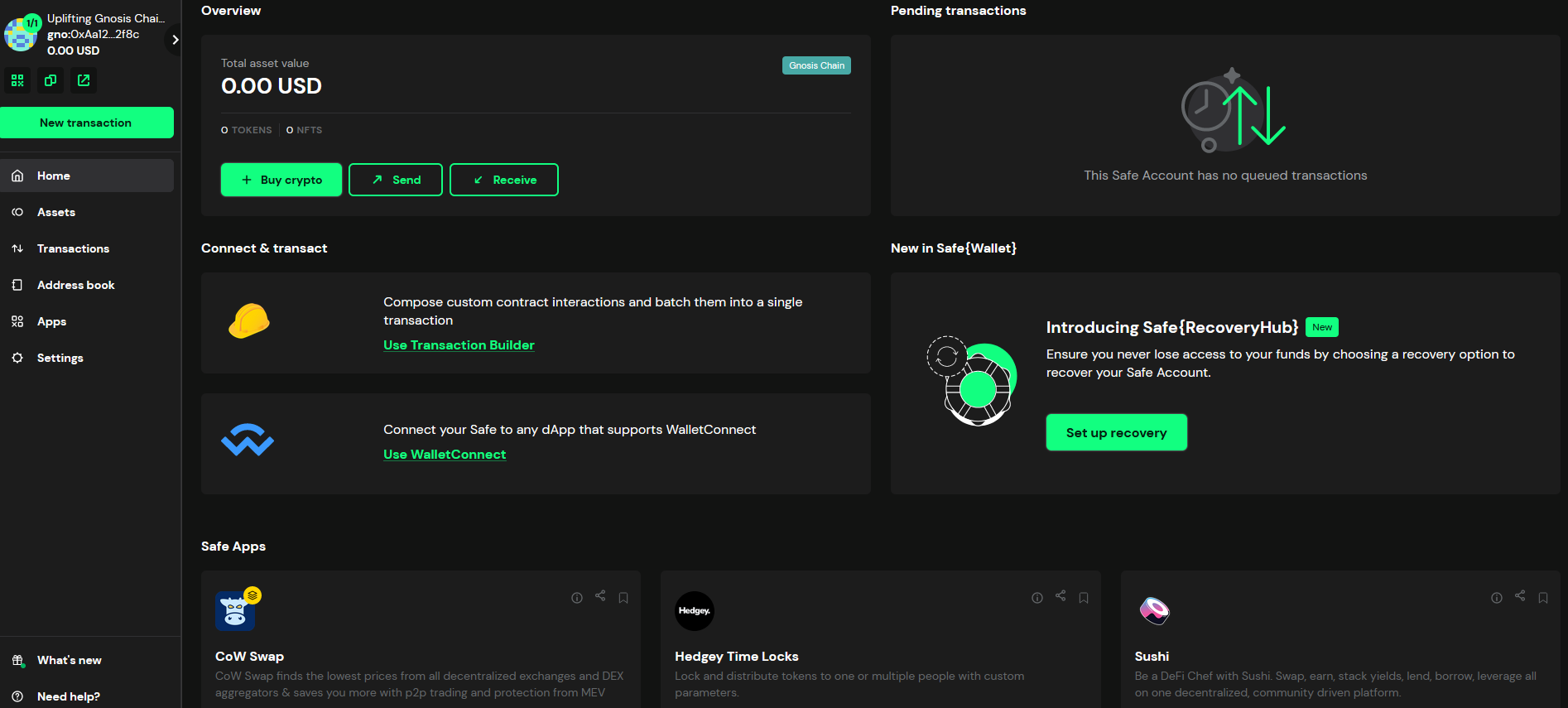Open Hedgey Time Locks logo
The image size is (1568, 708).
(695, 611)
